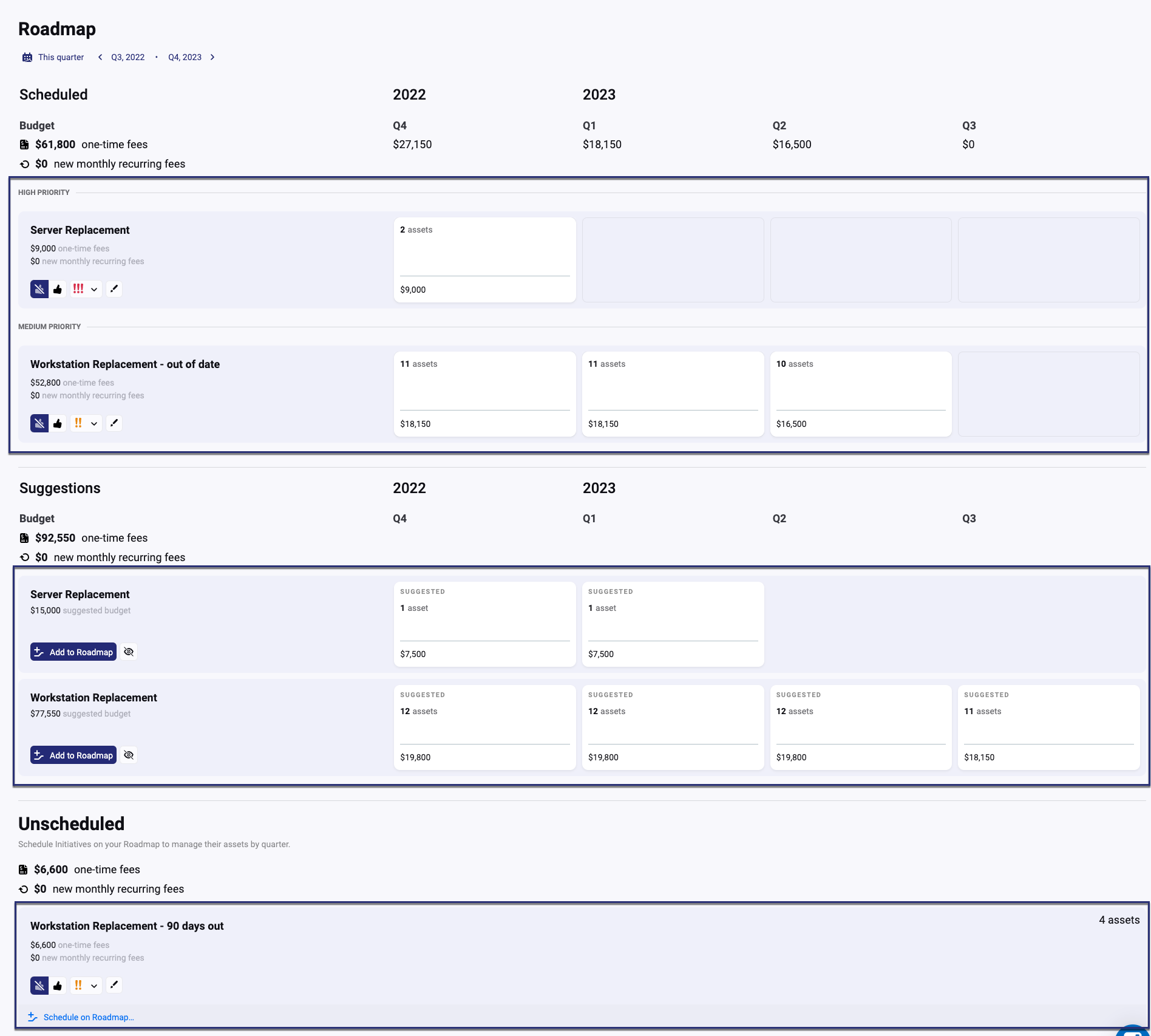Select This quarter in the navigation bar
The height and width of the screenshot is (1036, 1151).
coord(61,56)
